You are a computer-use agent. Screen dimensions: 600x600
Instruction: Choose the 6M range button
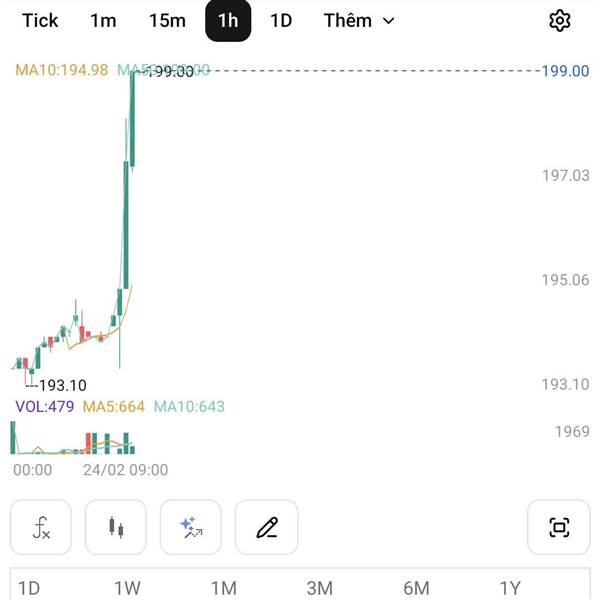(x=416, y=587)
